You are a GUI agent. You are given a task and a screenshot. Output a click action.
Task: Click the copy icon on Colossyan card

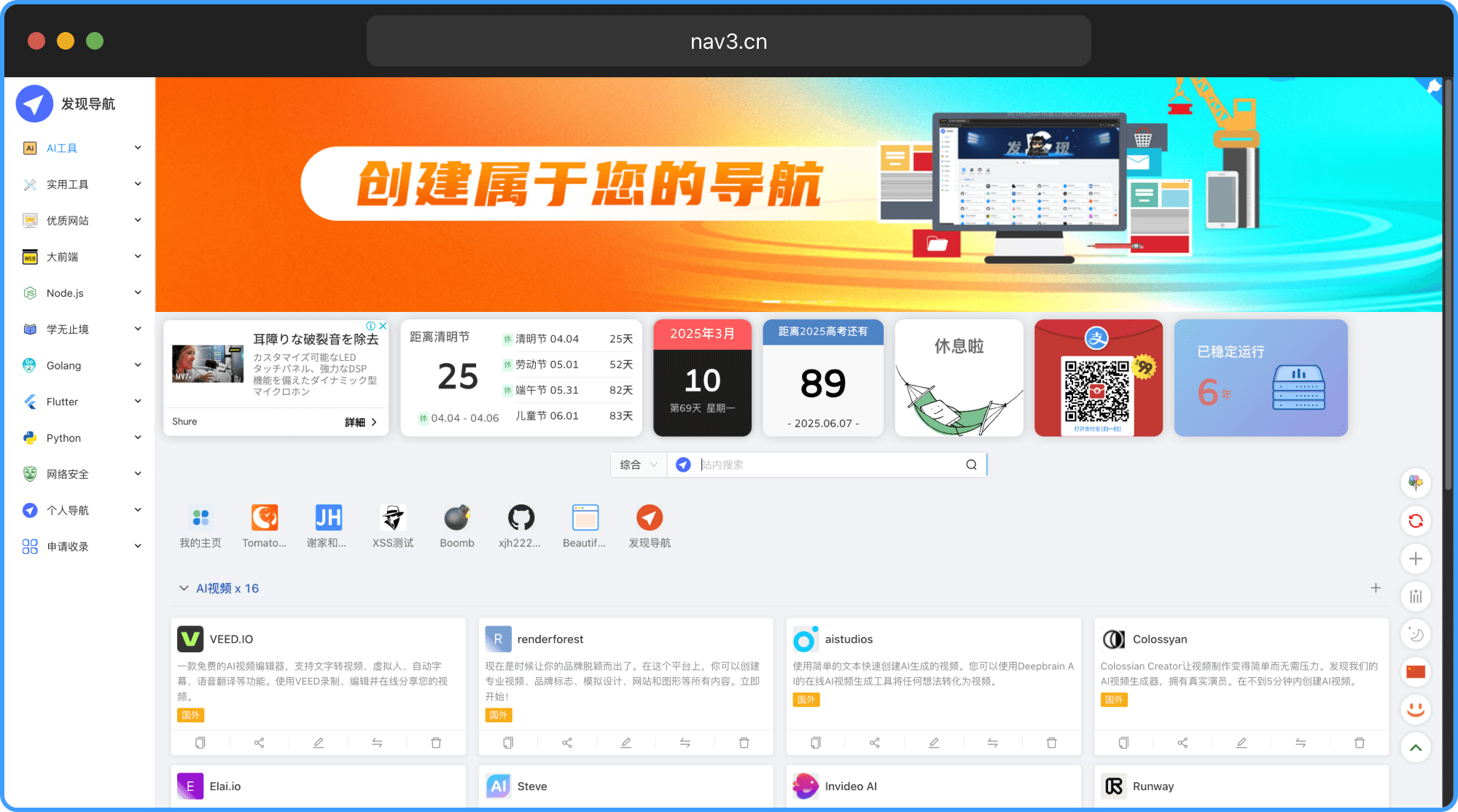point(1123,743)
